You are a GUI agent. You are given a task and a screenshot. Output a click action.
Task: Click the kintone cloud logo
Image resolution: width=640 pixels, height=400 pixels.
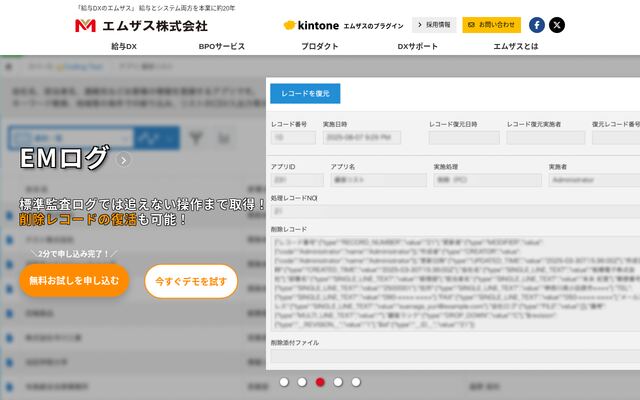tap(311, 25)
